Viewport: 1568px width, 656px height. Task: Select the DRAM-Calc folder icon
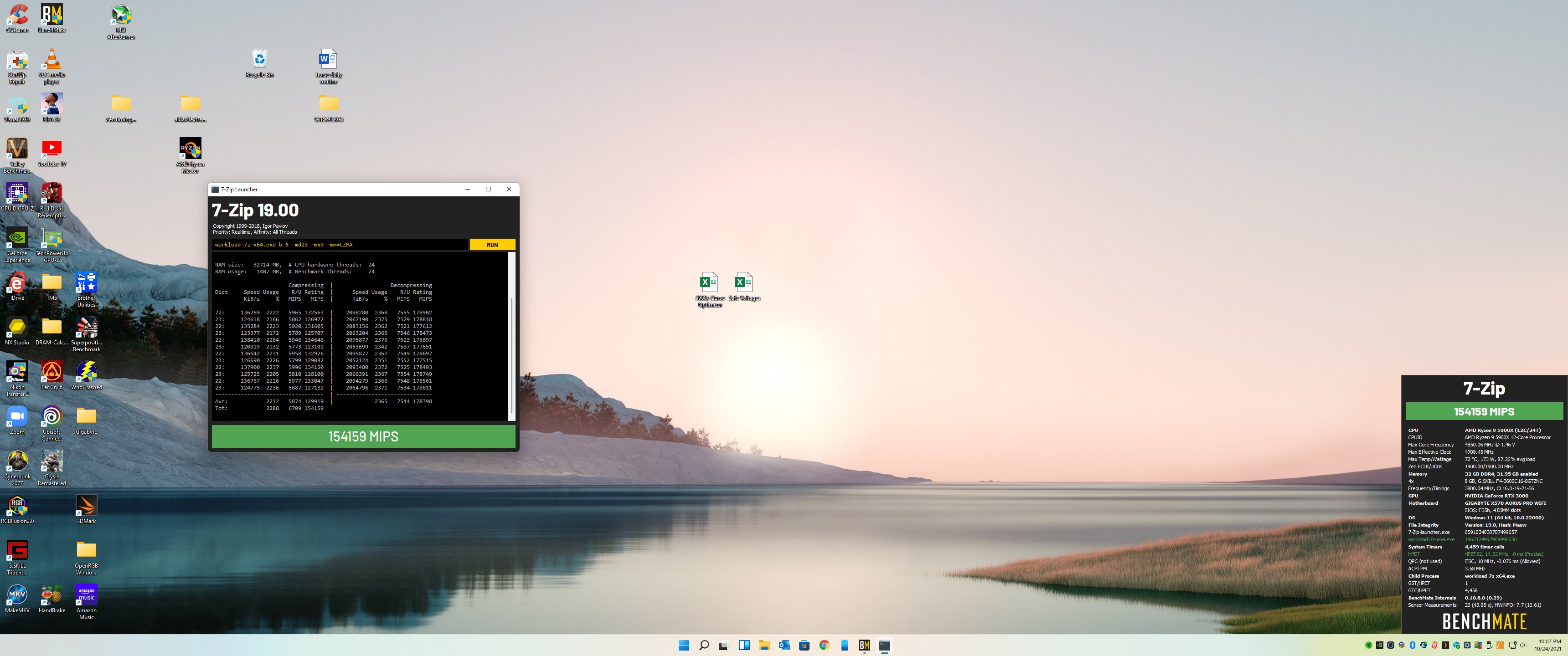pos(52,331)
